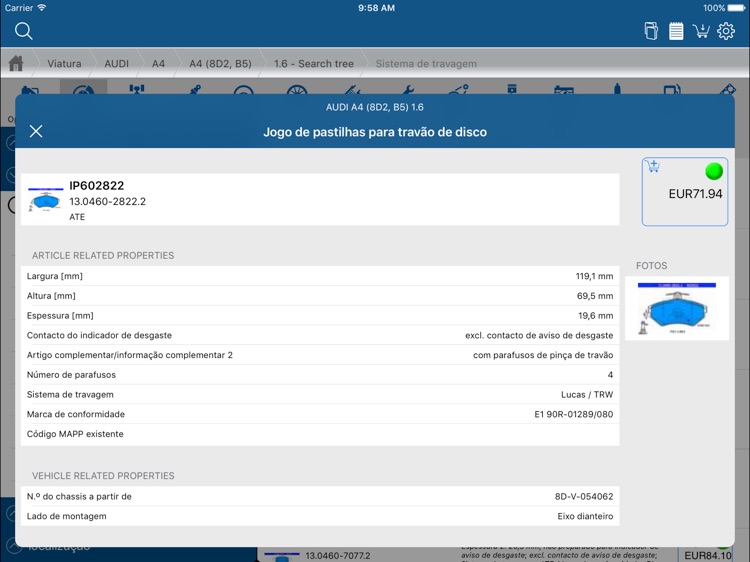Select the Viatura breadcrumb
Screen dimensions: 750x562
click(64, 64)
